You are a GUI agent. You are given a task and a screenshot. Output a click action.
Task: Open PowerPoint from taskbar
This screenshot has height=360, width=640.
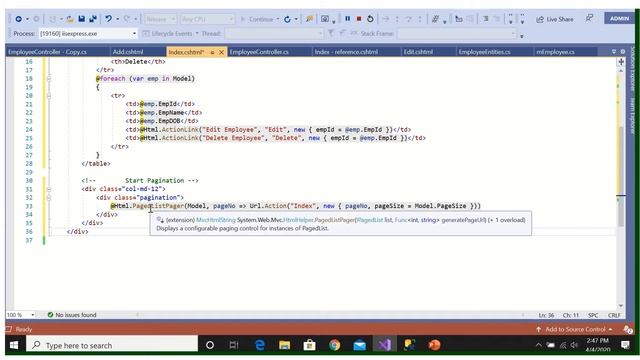coord(434,345)
